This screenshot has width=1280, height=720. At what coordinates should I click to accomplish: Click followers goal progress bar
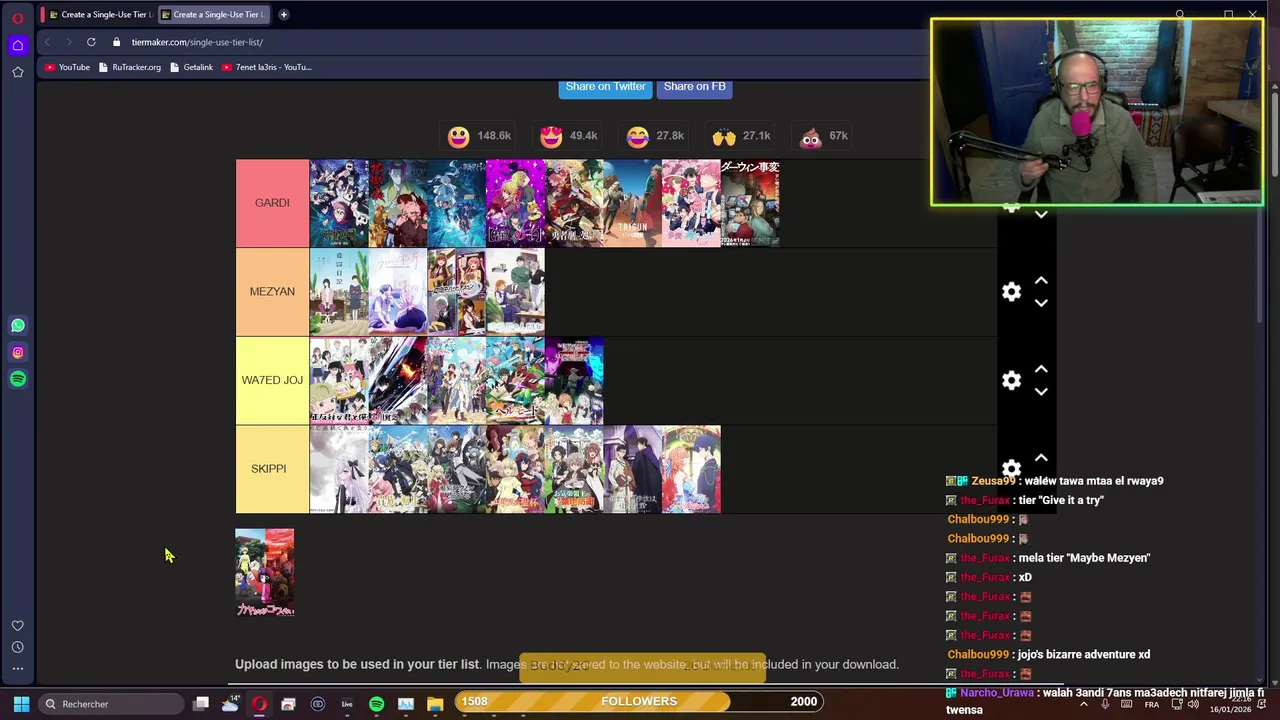pos(640,701)
